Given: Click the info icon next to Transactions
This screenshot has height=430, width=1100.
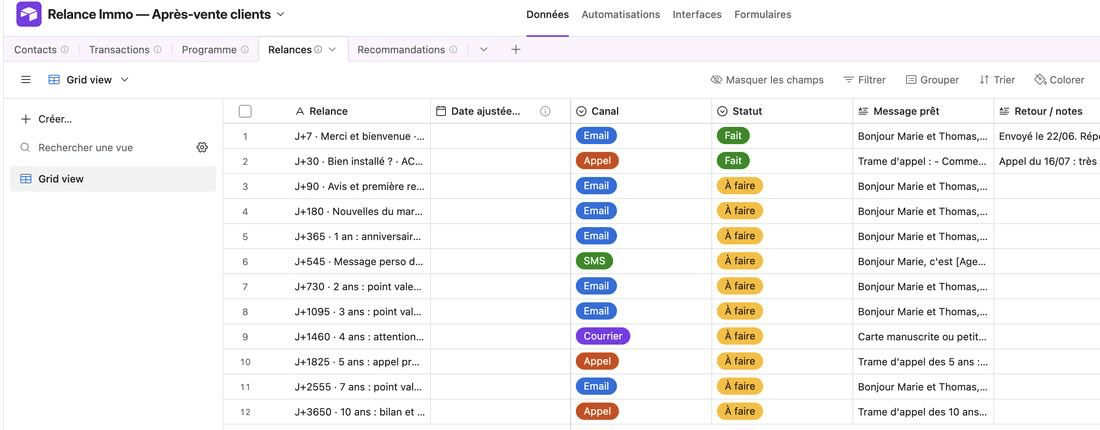Looking at the screenshot, I should coord(157,50).
